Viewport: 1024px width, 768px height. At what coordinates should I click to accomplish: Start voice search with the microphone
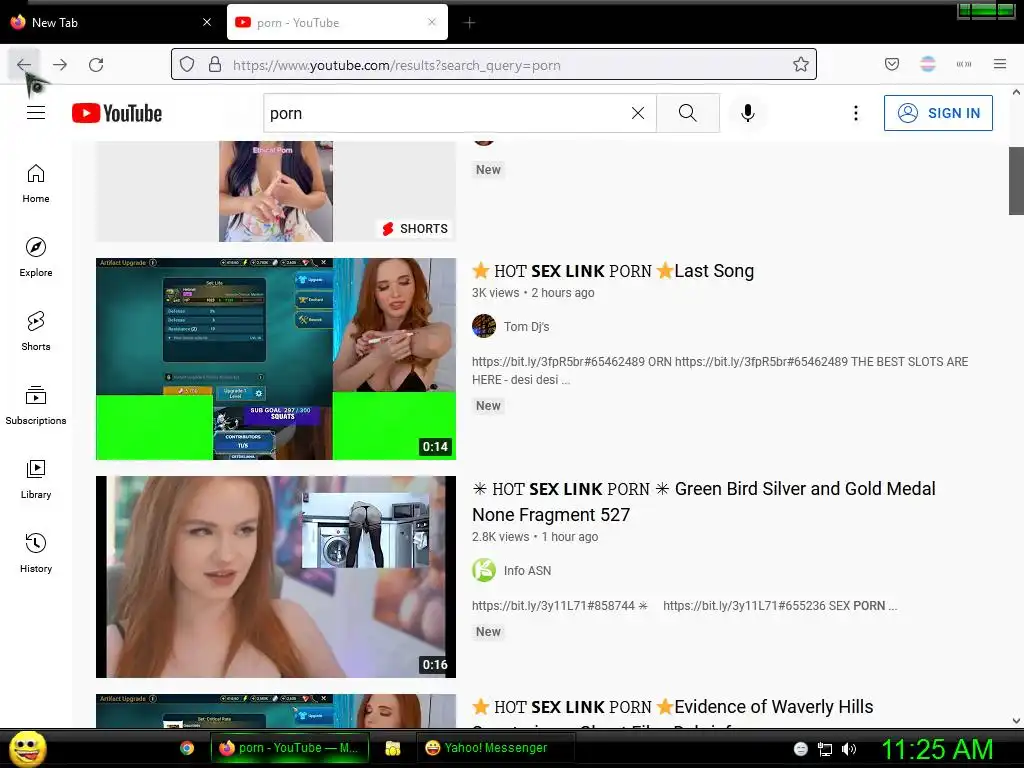[x=748, y=113]
